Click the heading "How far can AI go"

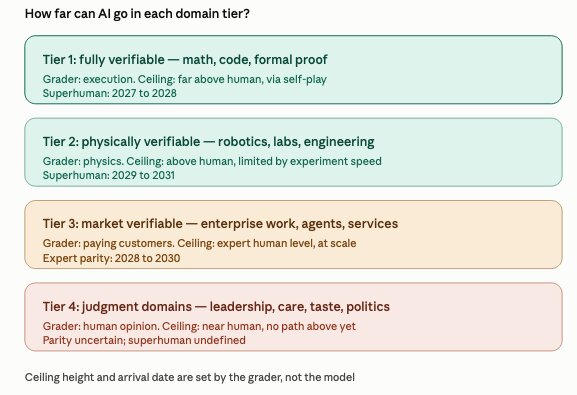click(x=137, y=14)
